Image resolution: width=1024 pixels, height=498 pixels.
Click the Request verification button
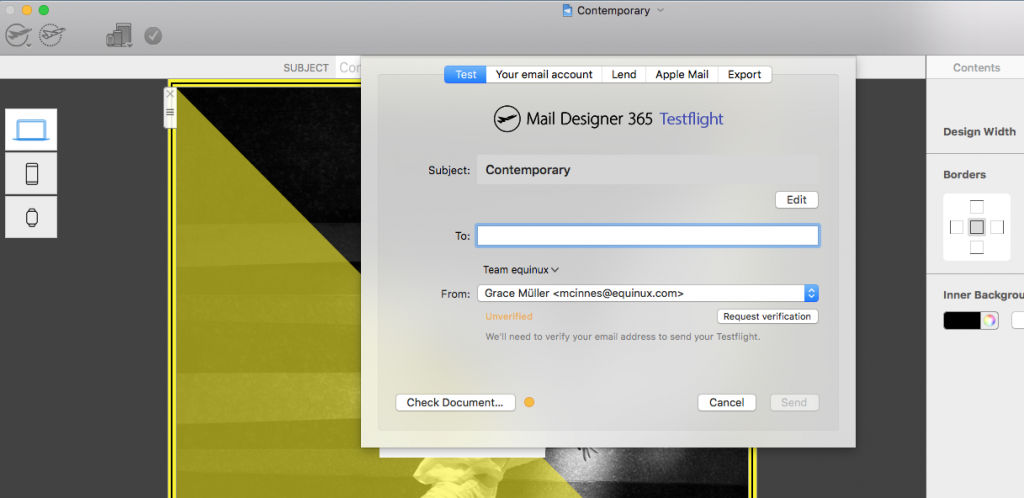coord(767,317)
